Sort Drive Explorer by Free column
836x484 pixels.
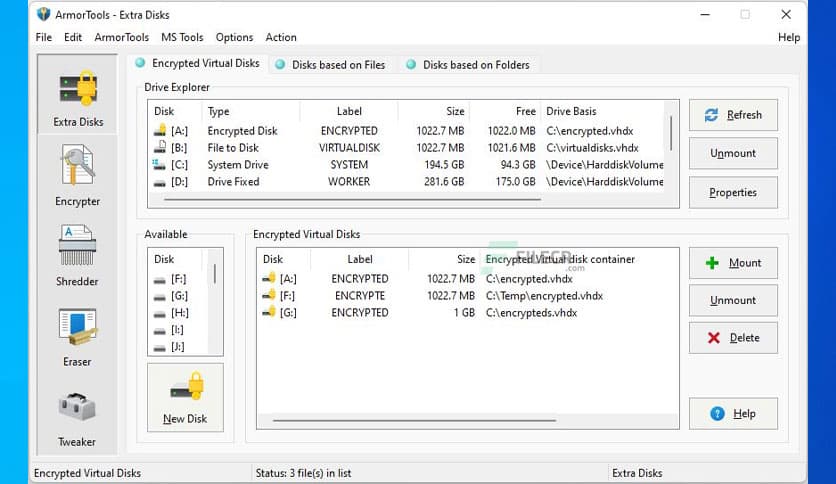click(525, 111)
